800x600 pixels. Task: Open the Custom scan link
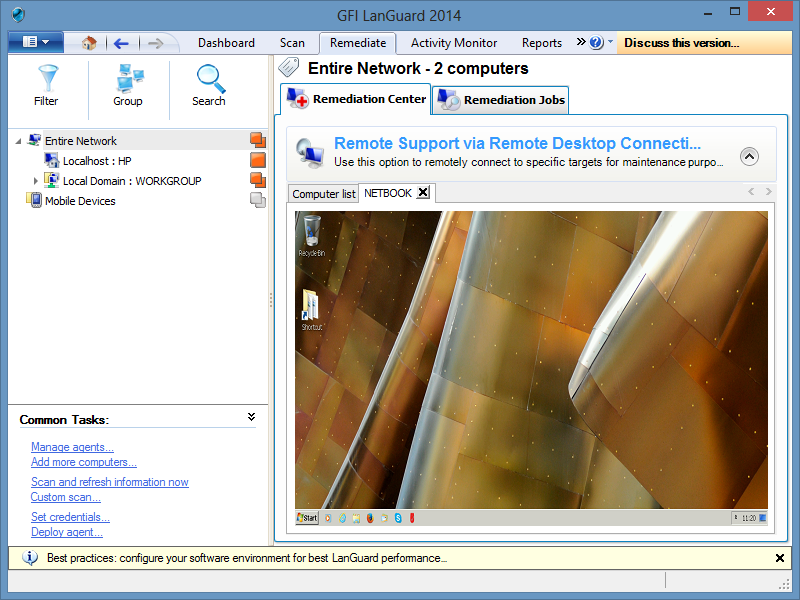[x=66, y=497]
